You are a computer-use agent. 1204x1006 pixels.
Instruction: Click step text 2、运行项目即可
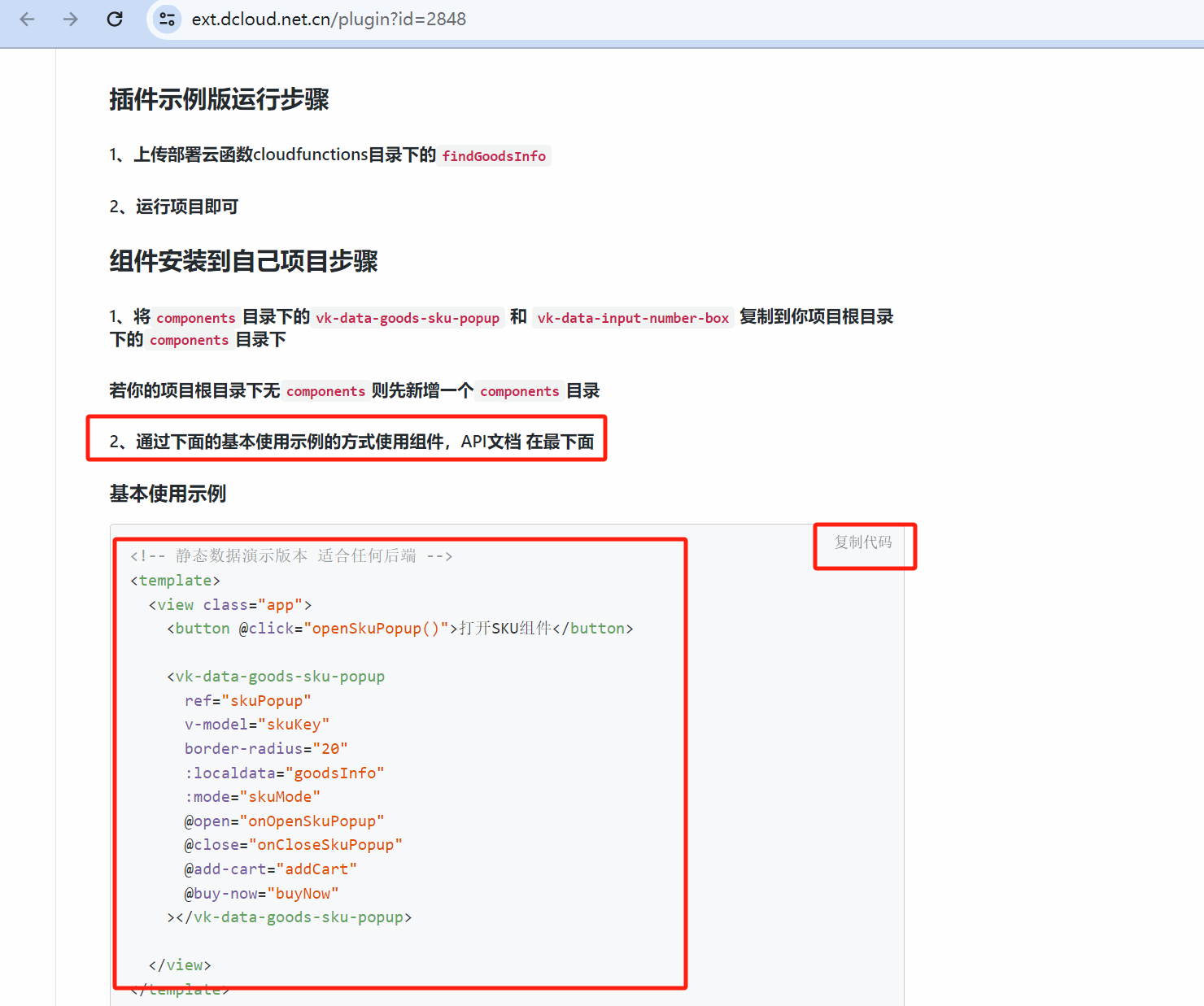tap(174, 207)
